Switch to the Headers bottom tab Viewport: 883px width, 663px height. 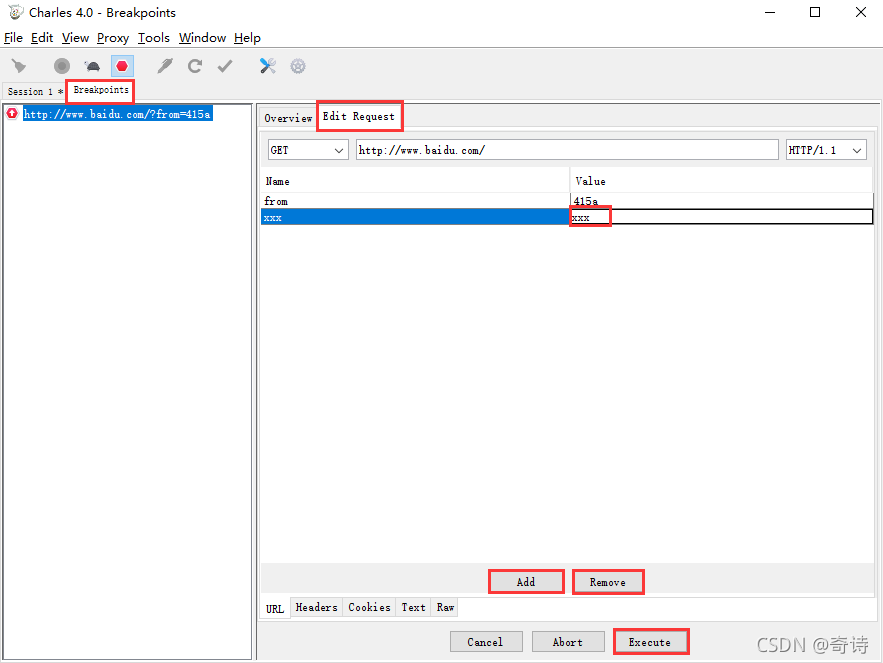(316, 607)
